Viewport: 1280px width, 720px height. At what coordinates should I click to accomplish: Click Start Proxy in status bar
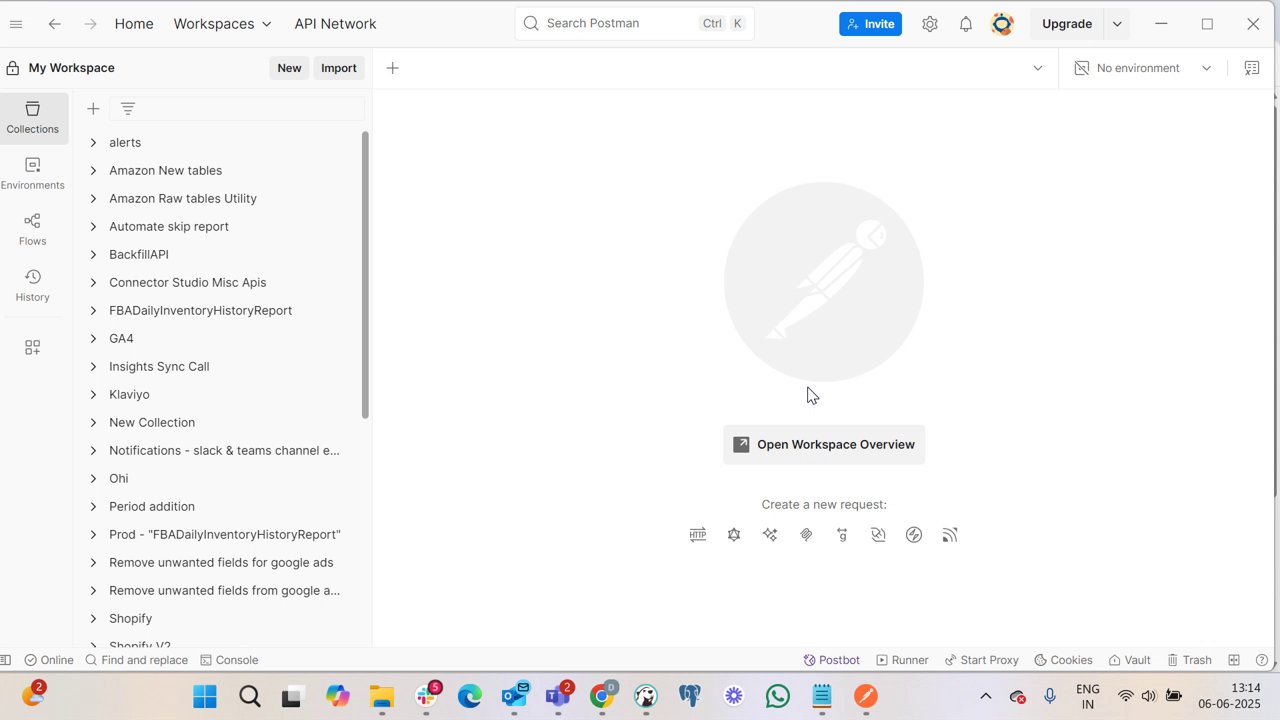981,660
